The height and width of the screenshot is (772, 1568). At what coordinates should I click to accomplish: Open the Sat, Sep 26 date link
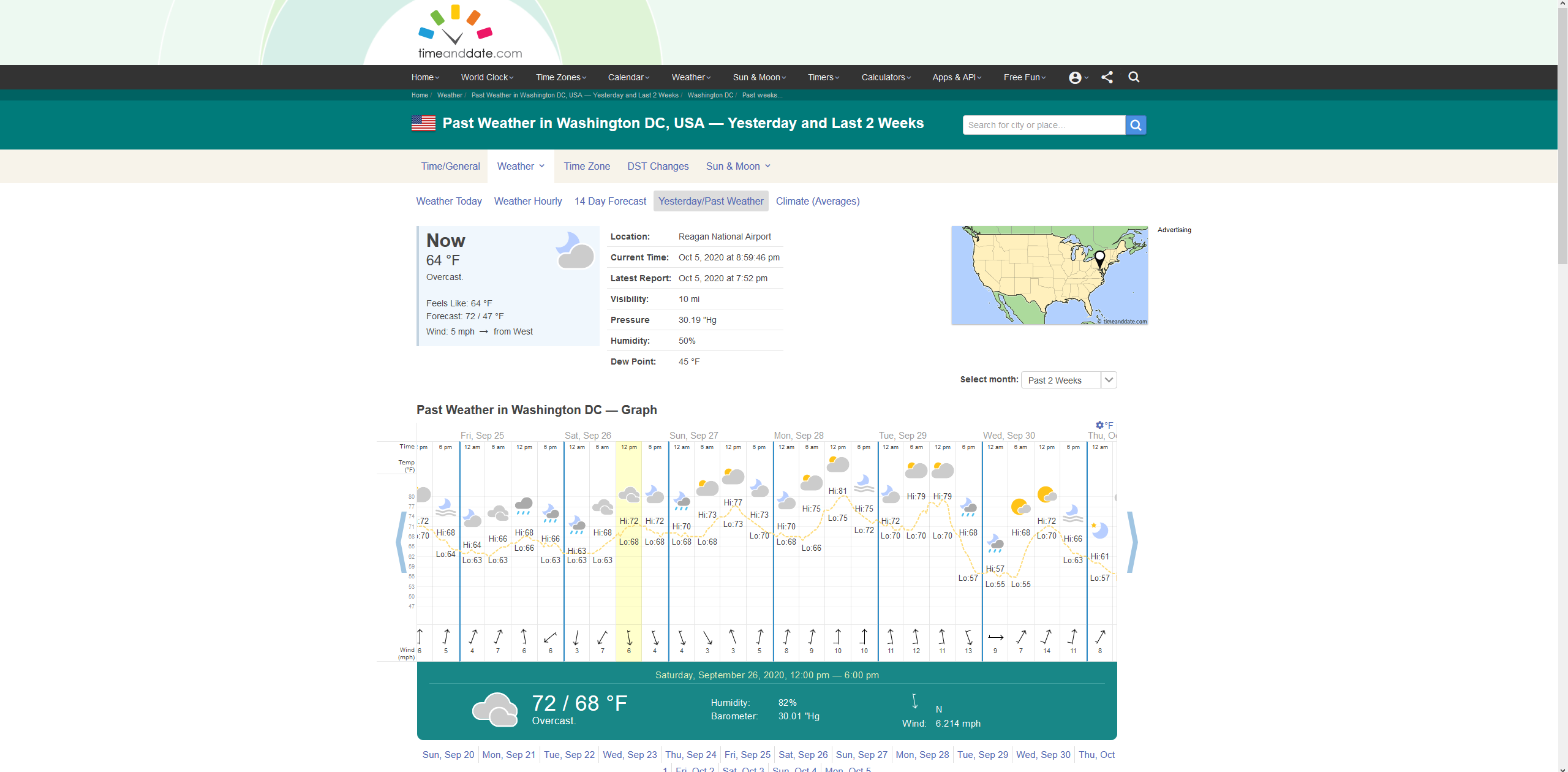click(x=803, y=754)
